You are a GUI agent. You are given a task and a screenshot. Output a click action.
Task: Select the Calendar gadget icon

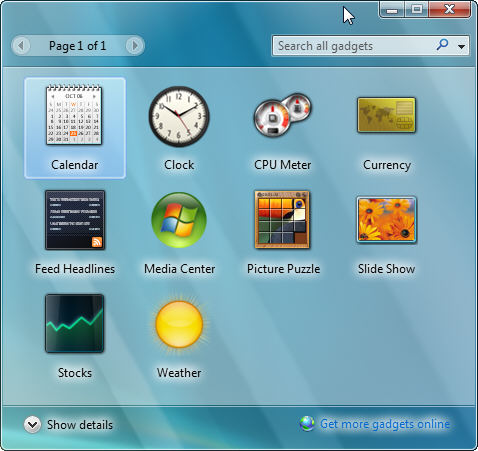point(74,115)
